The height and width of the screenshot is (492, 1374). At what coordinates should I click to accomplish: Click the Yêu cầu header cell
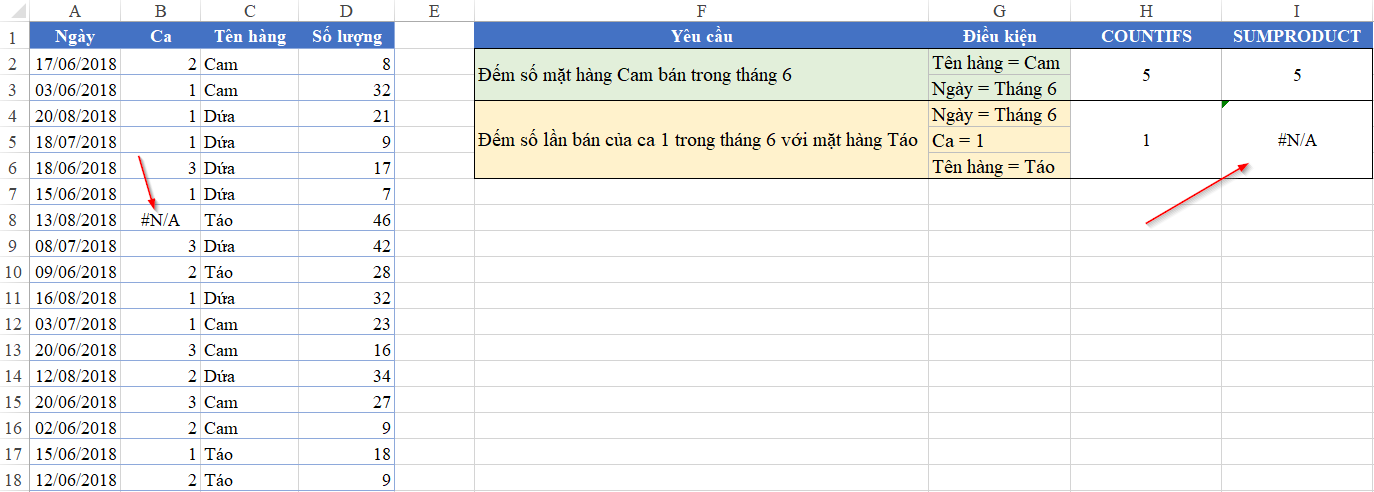(701, 36)
